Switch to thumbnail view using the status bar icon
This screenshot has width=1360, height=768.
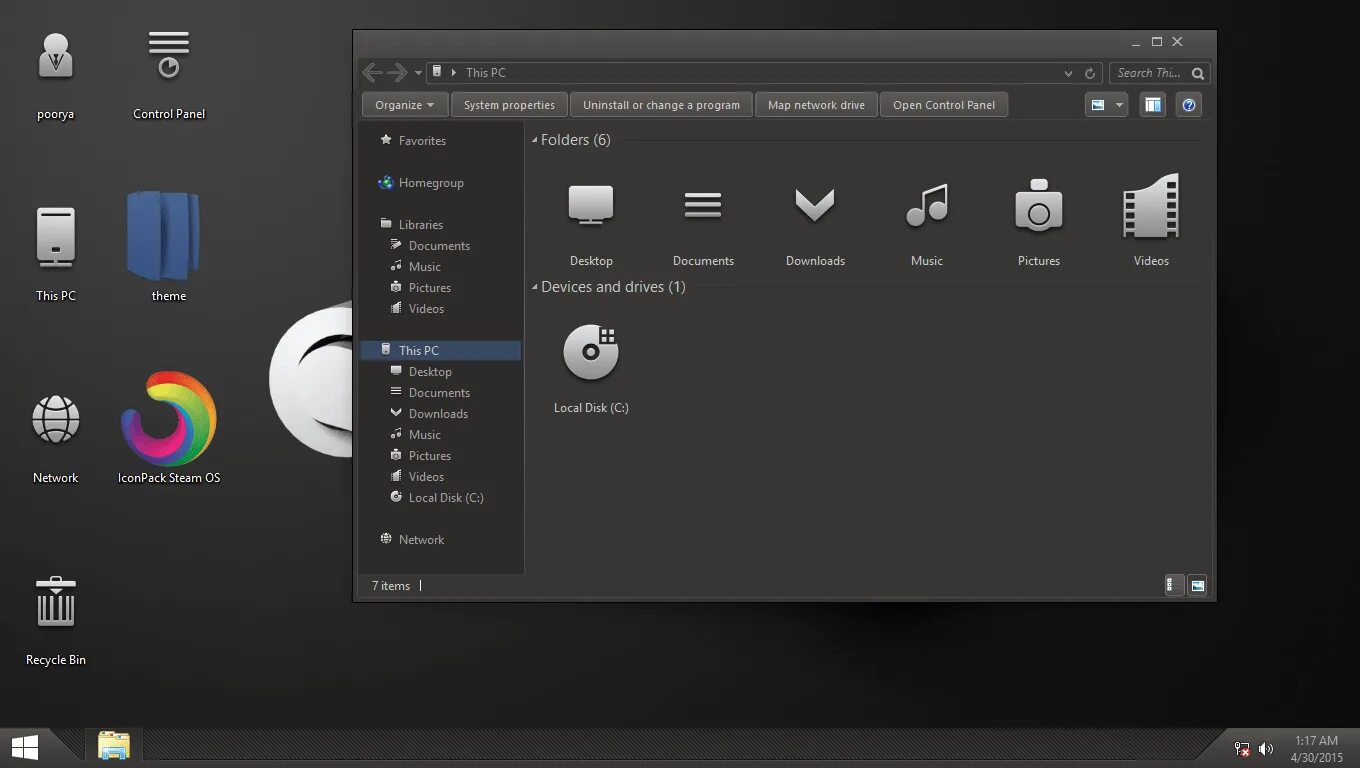click(x=1197, y=585)
